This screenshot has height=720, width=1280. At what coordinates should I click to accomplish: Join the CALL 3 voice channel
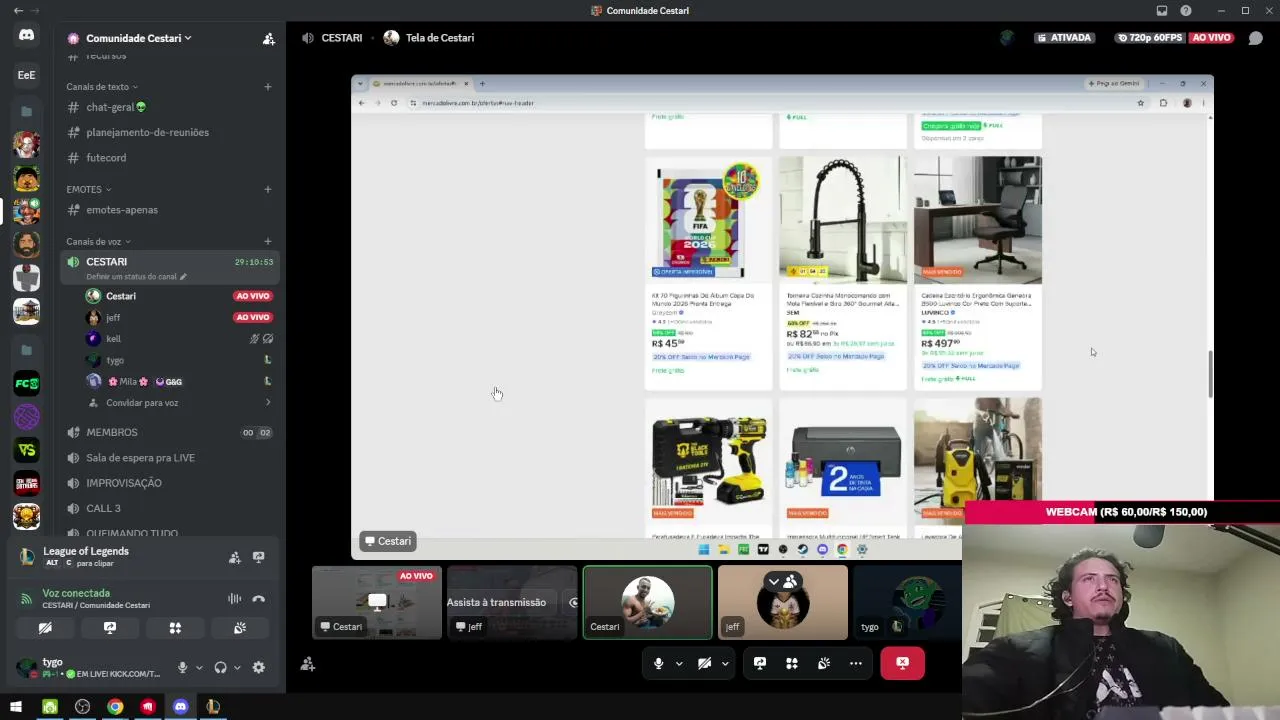click(168, 508)
